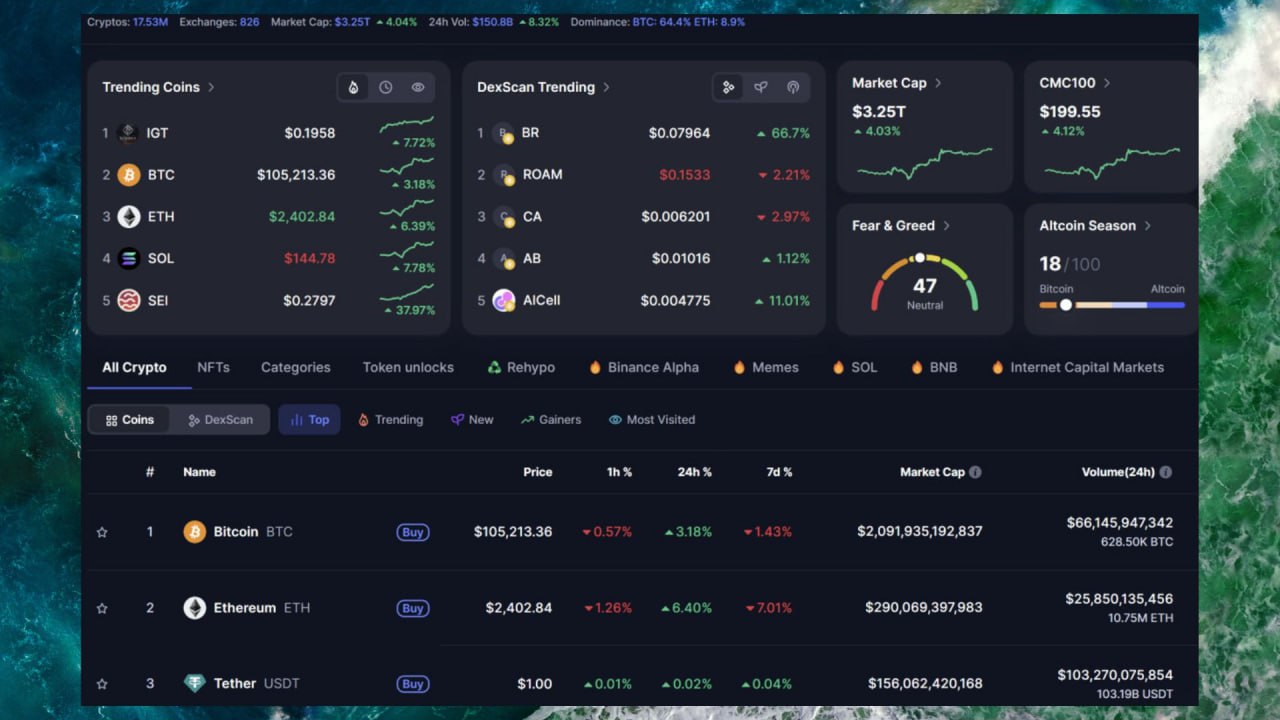This screenshot has height=720, width=1280.
Task: Select the fire icon in Trending Coins
Action: pos(353,87)
